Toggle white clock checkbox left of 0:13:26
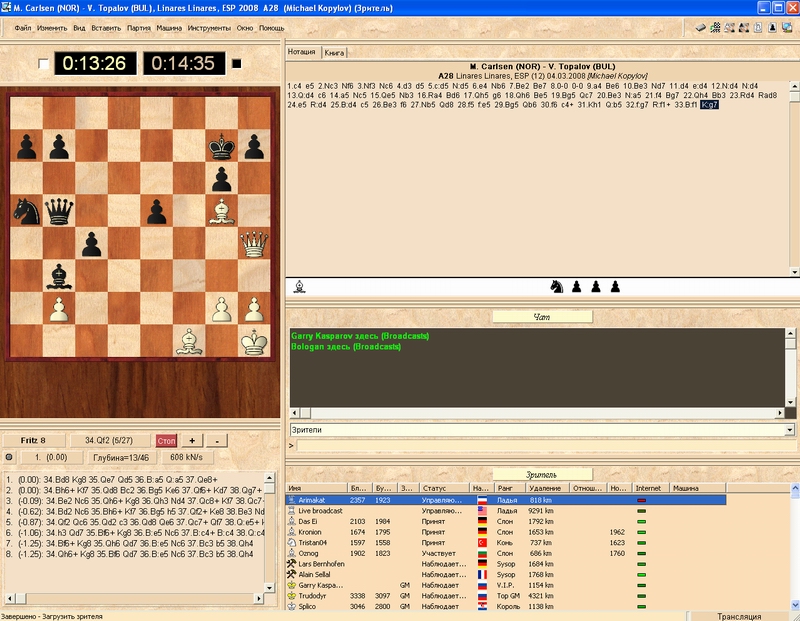 [43, 65]
